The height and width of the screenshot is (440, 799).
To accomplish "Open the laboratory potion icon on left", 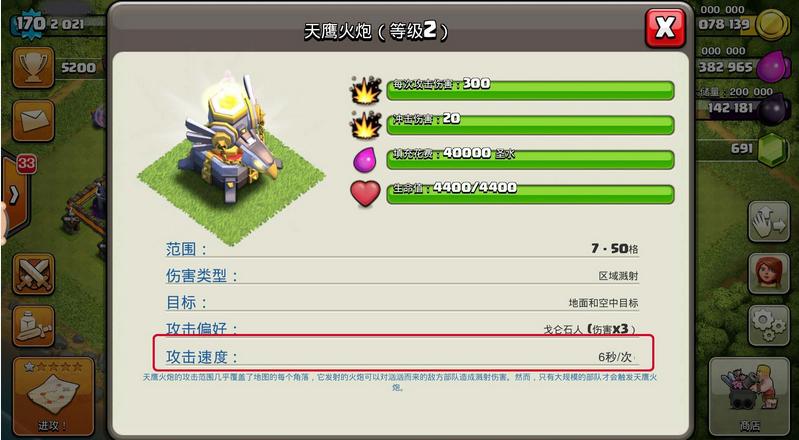I will tap(33, 326).
